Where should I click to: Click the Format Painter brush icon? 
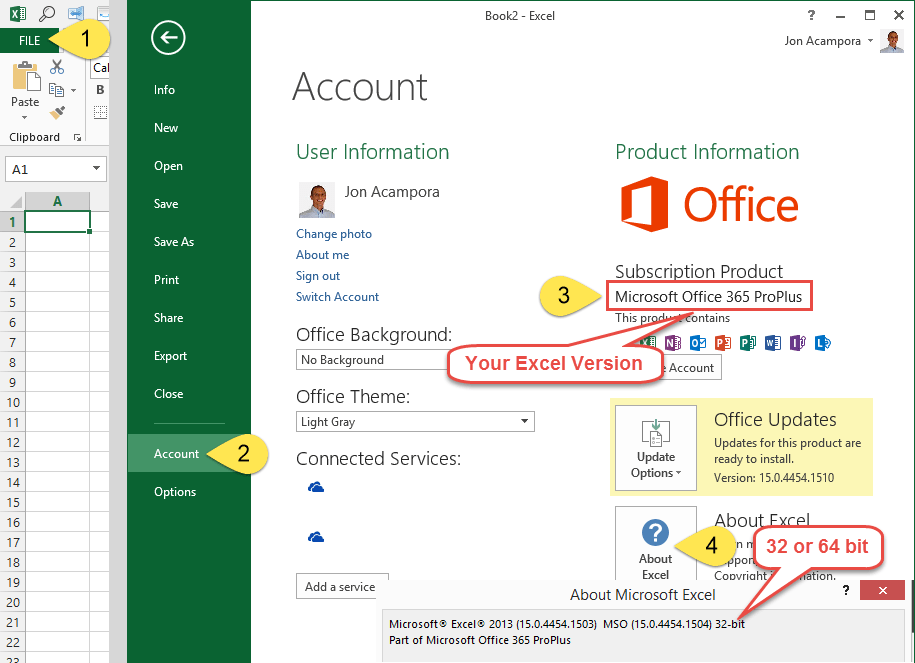57,113
